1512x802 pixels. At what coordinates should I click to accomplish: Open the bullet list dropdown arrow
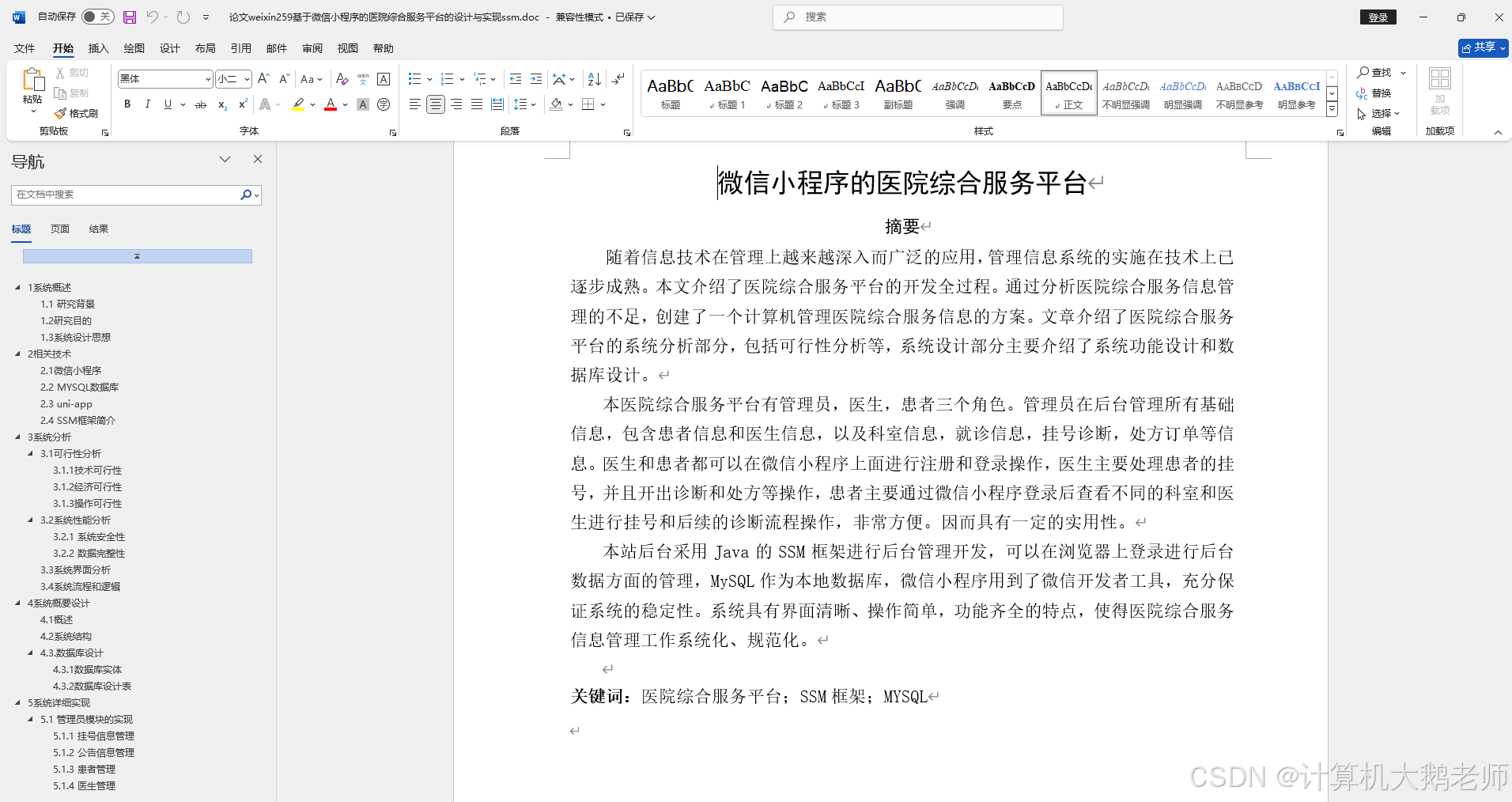click(429, 79)
